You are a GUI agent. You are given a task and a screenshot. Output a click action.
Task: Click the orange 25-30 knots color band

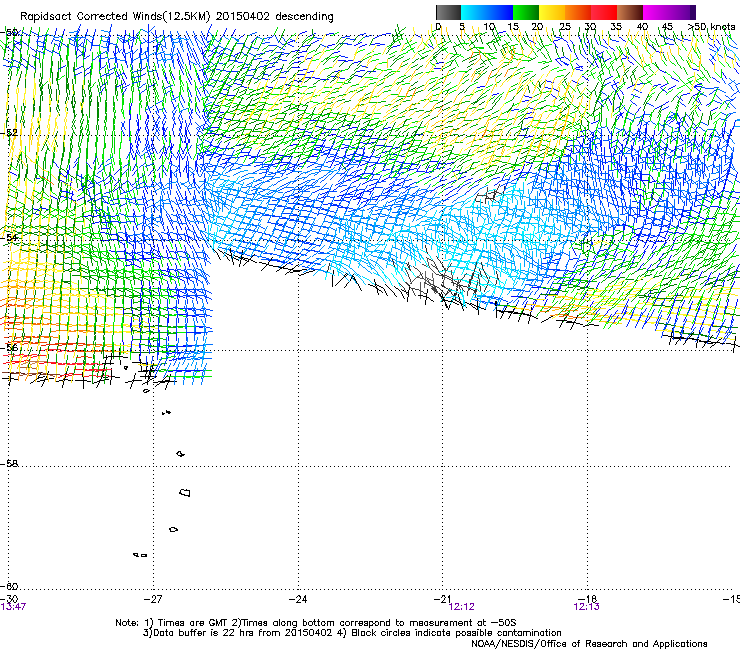pos(578,12)
